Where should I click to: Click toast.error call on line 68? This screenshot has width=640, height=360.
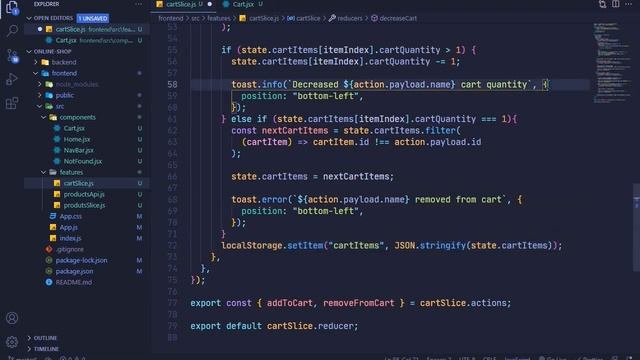(376, 199)
